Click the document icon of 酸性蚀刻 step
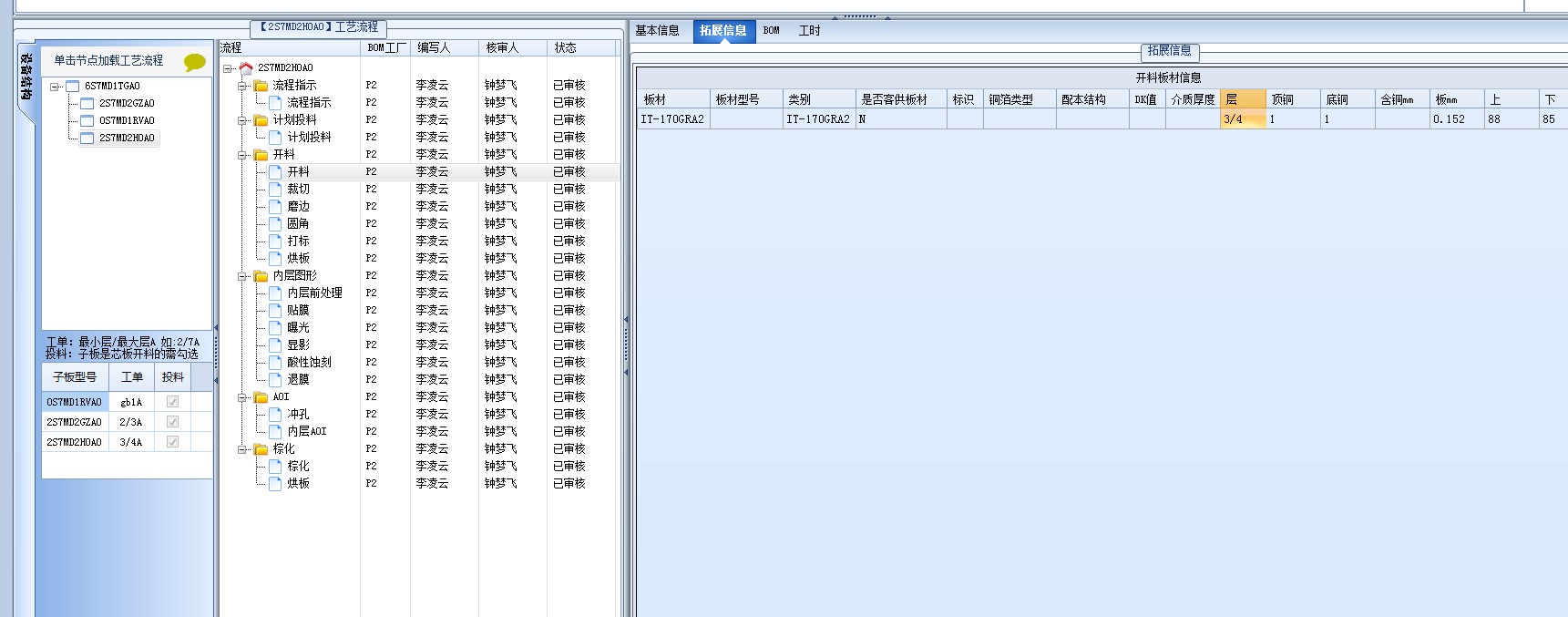This screenshot has width=1568, height=617. coord(275,362)
